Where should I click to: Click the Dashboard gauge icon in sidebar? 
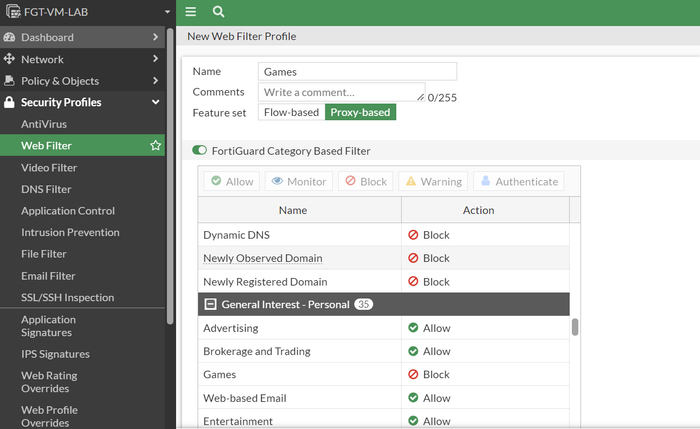(10, 37)
